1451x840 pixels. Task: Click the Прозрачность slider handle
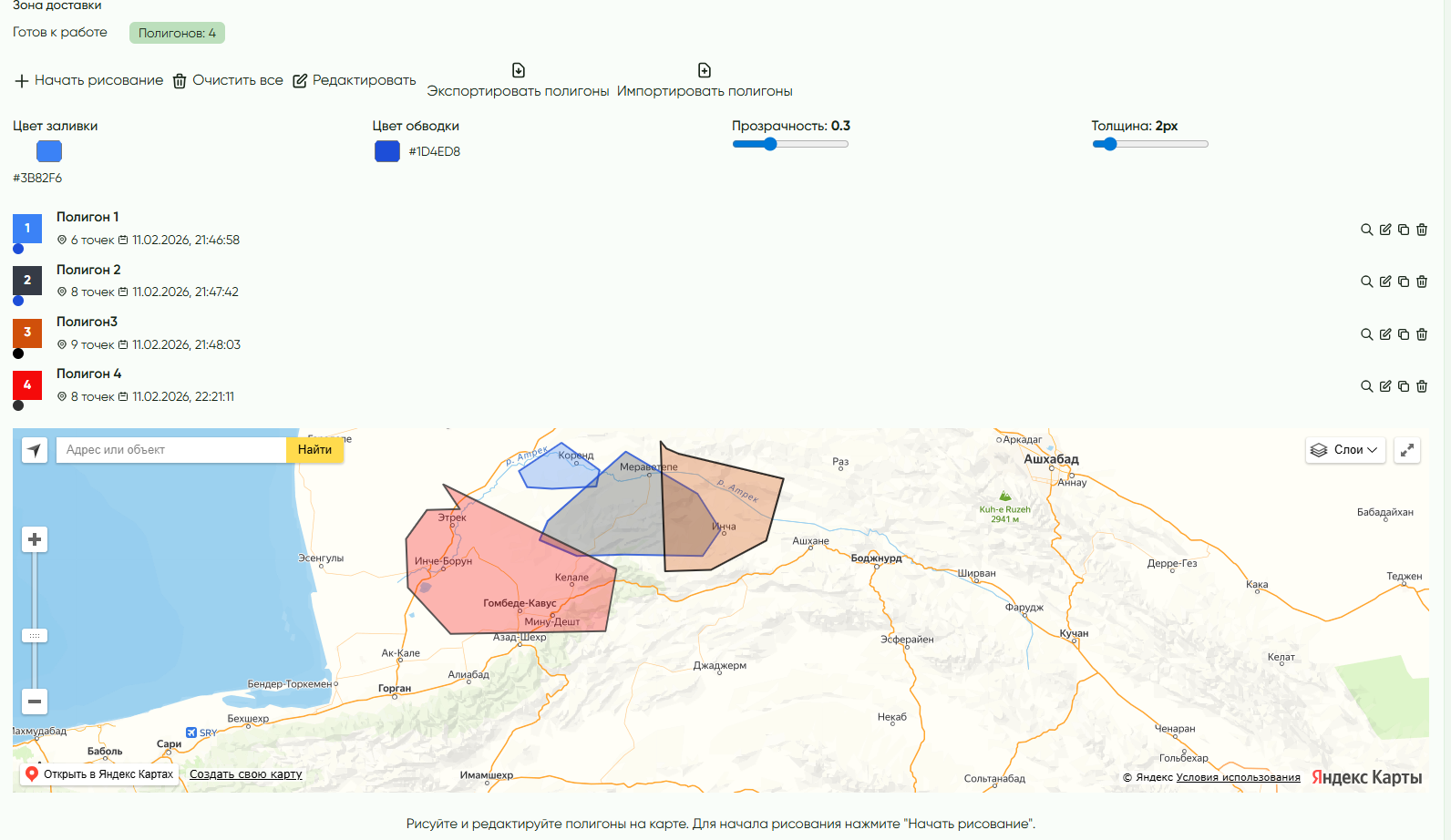click(770, 144)
